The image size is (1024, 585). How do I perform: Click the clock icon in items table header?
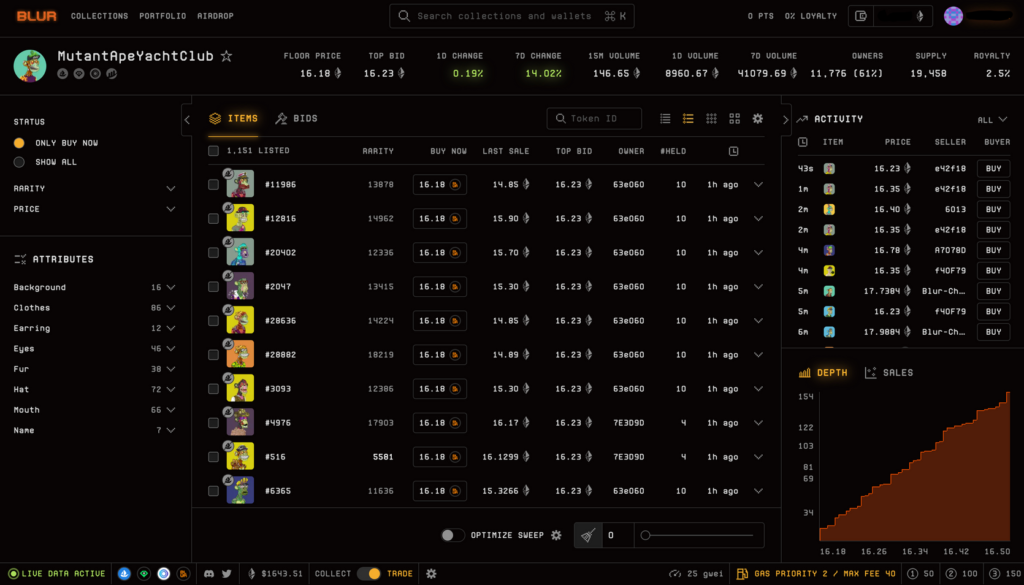click(x=733, y=151)
